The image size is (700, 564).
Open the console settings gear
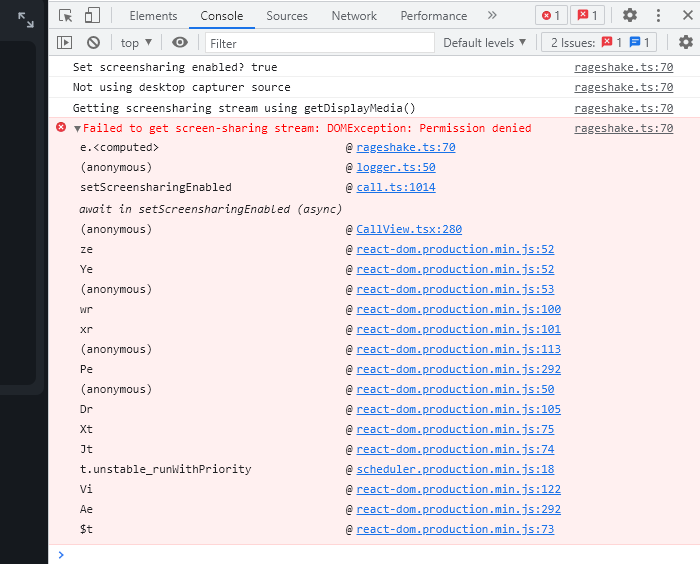coord(686,43)
